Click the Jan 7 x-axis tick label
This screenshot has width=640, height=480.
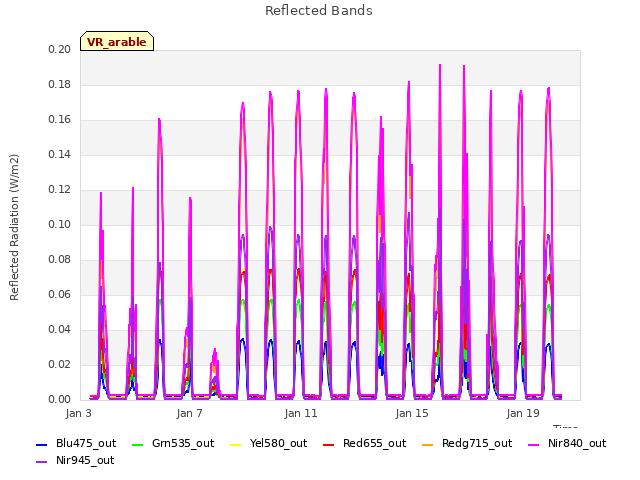(189, 413)
